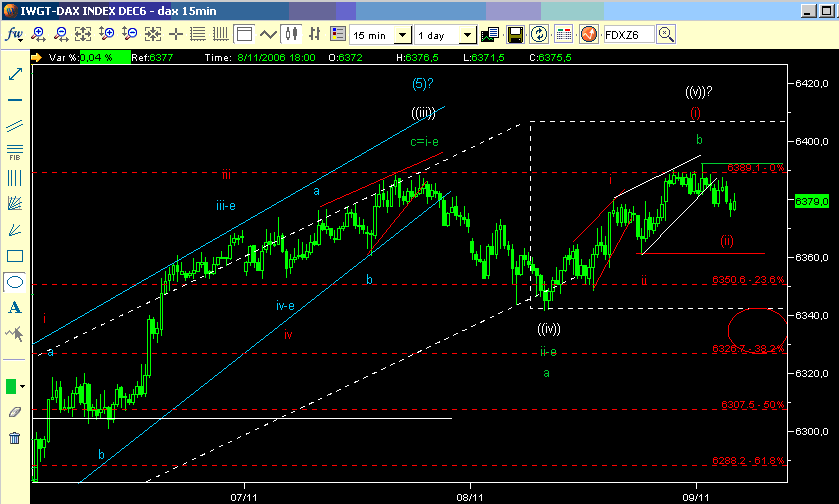
Task: Select the rectangle drawing tool
Action: (x=15, y=256)
